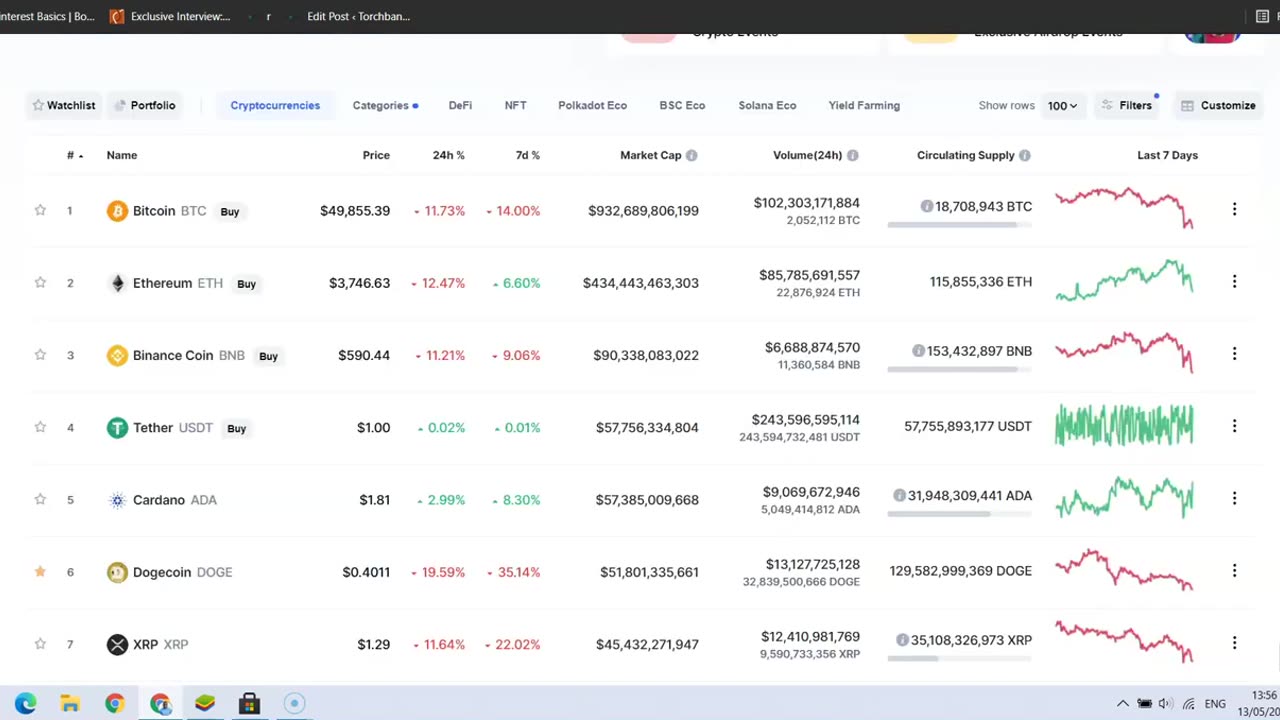Open the three-dot menu for Binance Coin row

[x=1234, y=353]
